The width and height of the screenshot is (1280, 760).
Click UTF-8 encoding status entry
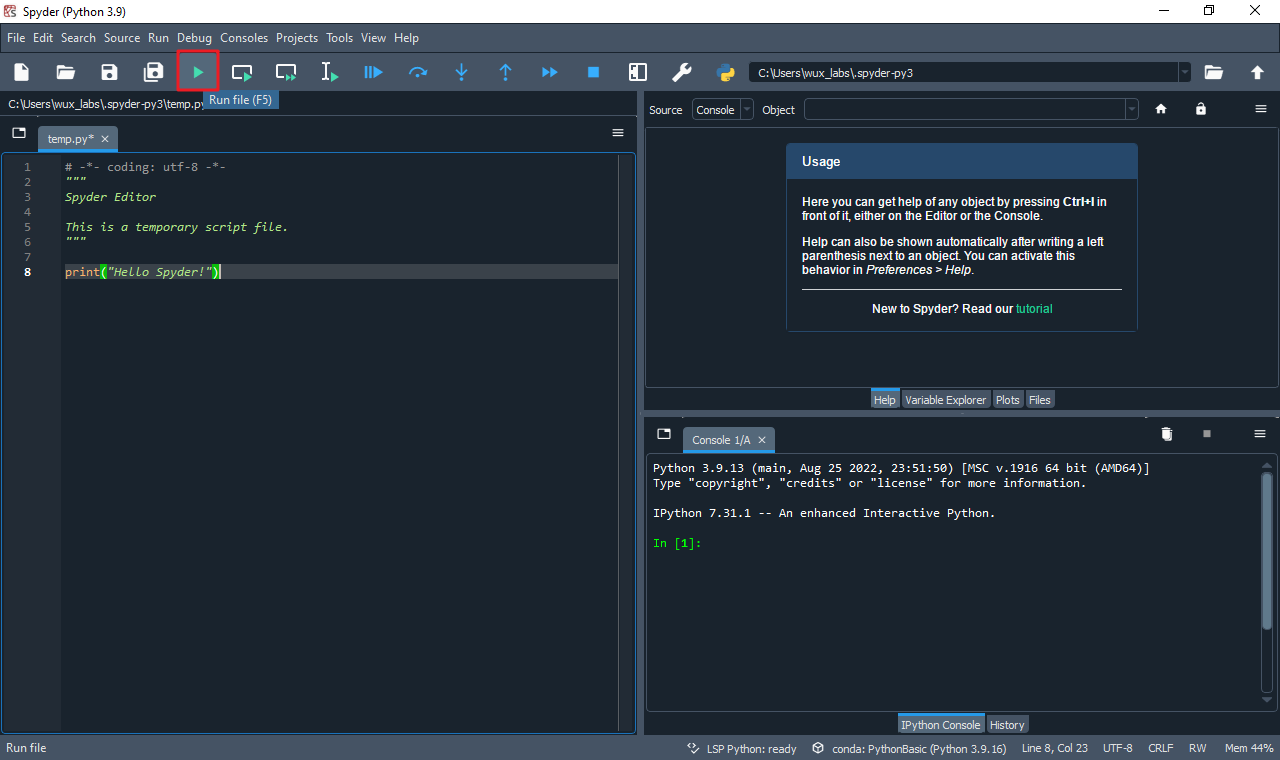click(1117, 748)
